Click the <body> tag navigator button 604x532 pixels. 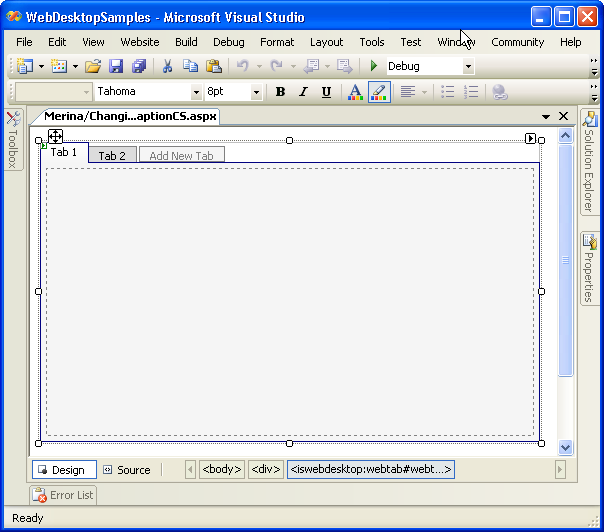coord(222,469)
